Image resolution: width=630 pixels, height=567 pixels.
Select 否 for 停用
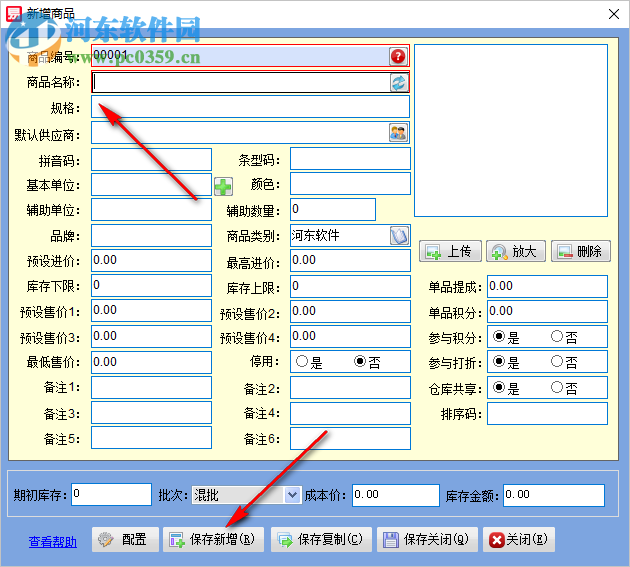[x=360, y=362]
